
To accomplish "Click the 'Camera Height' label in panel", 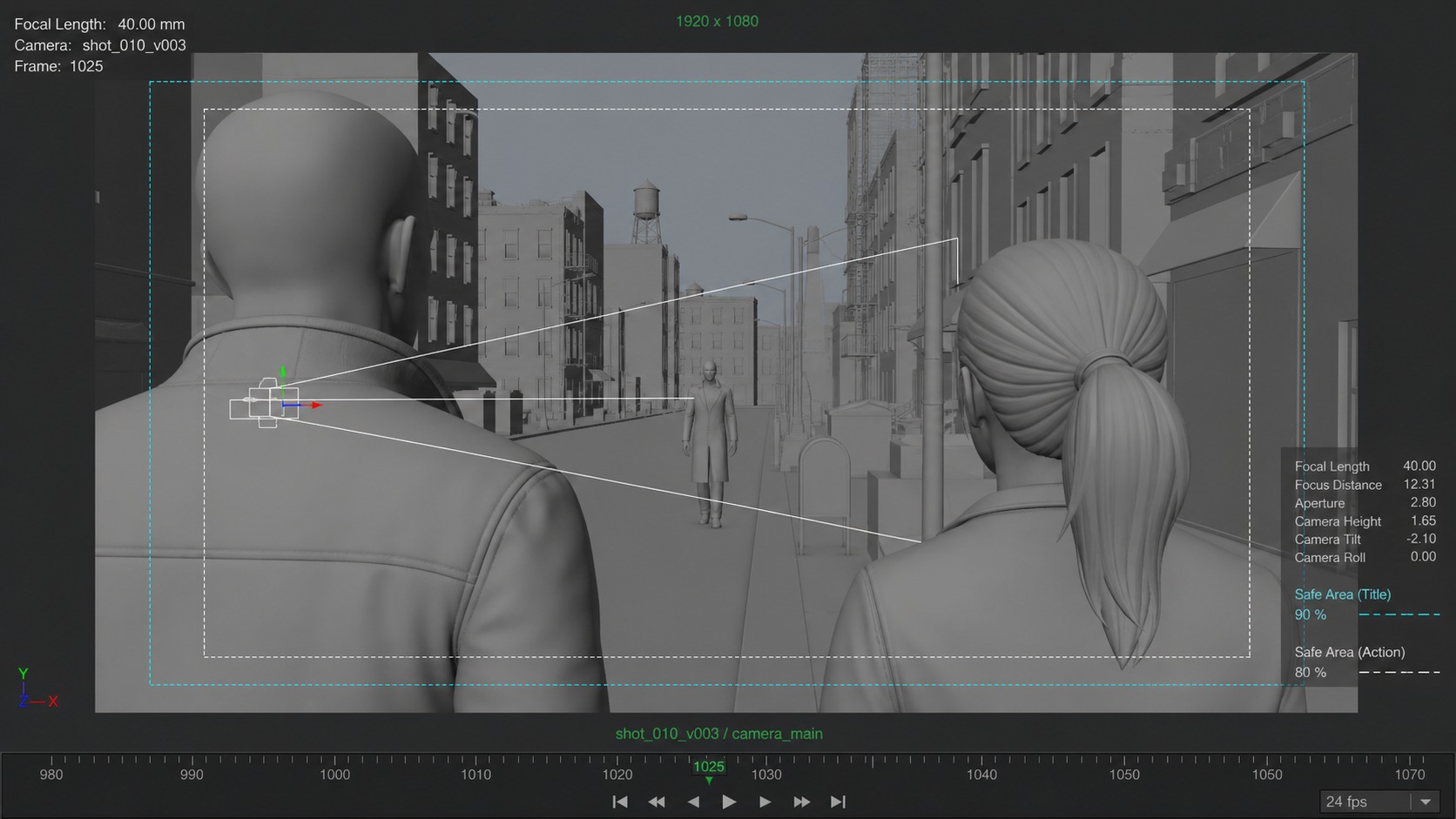I will tap(1338, 521).
